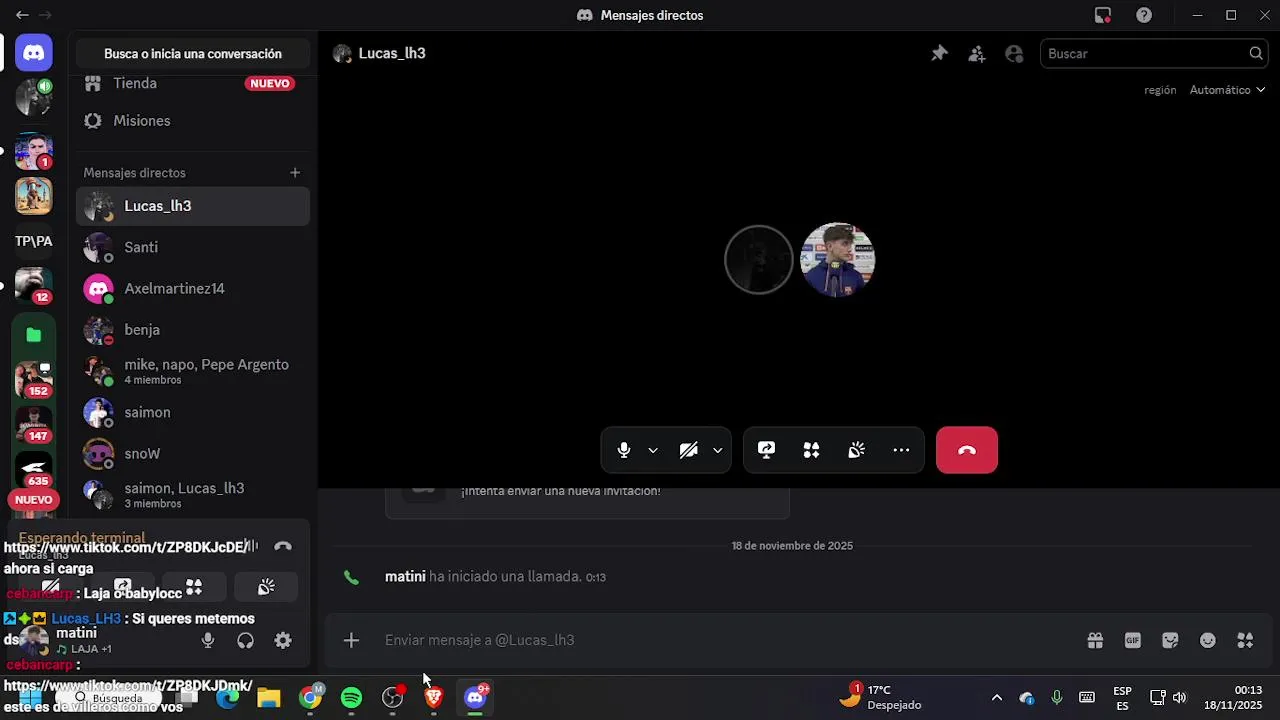Open the Misiones quests page
The width and height of the screenshot is (1280, 720).
pos(193,120)
